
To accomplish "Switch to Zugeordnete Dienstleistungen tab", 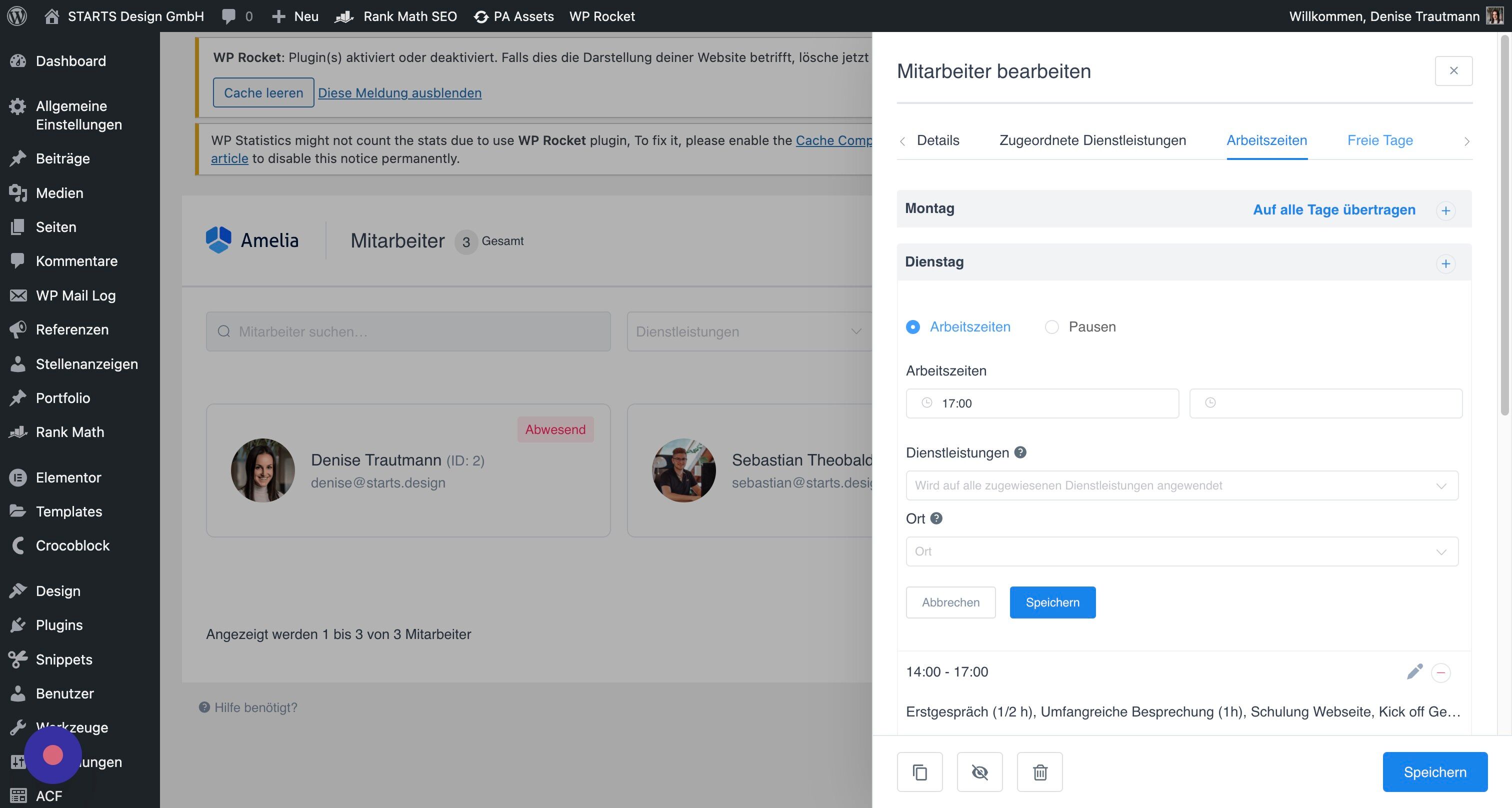I will coord(1092,140).
